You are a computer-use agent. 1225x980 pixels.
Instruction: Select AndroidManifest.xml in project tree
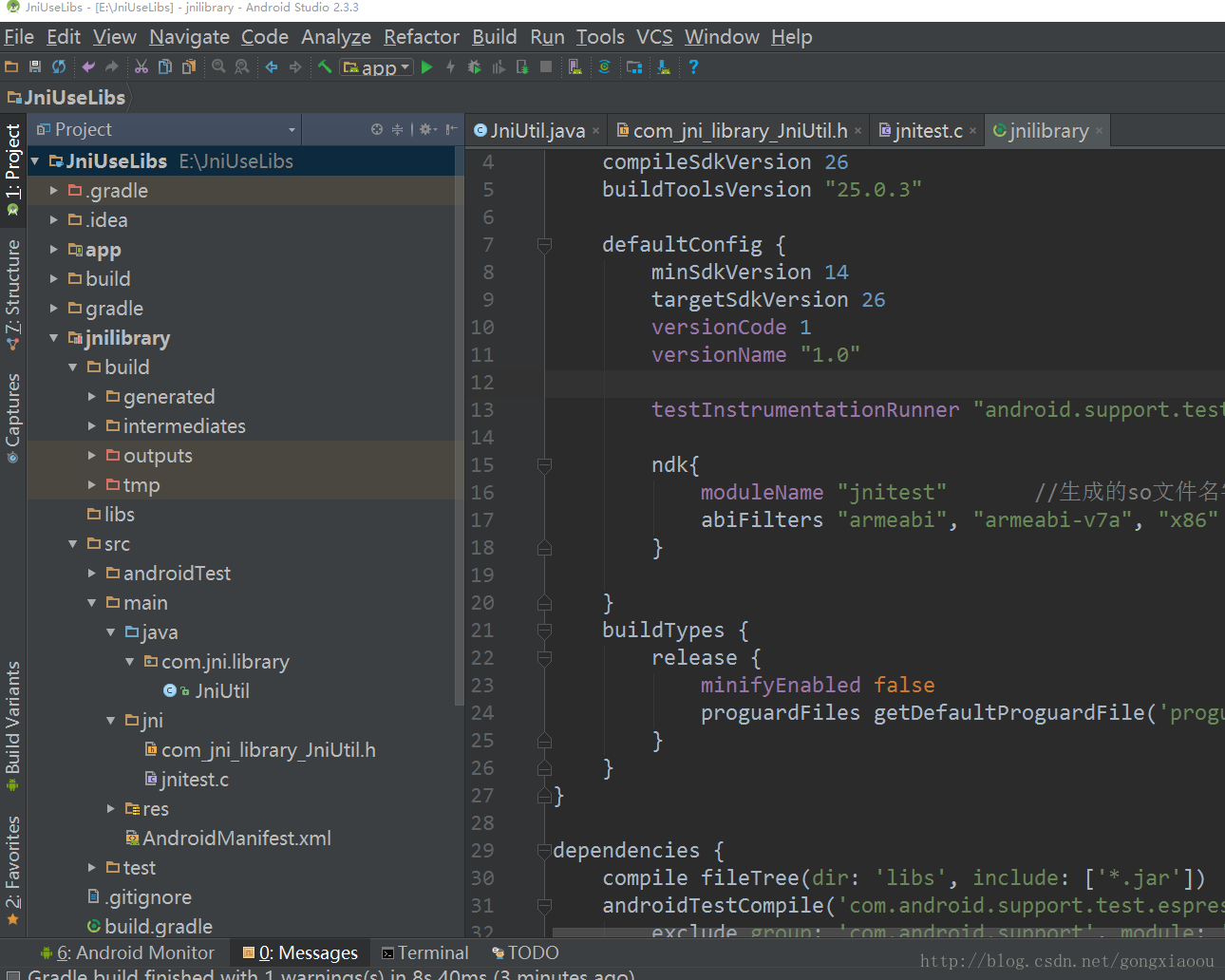point(229,839)
